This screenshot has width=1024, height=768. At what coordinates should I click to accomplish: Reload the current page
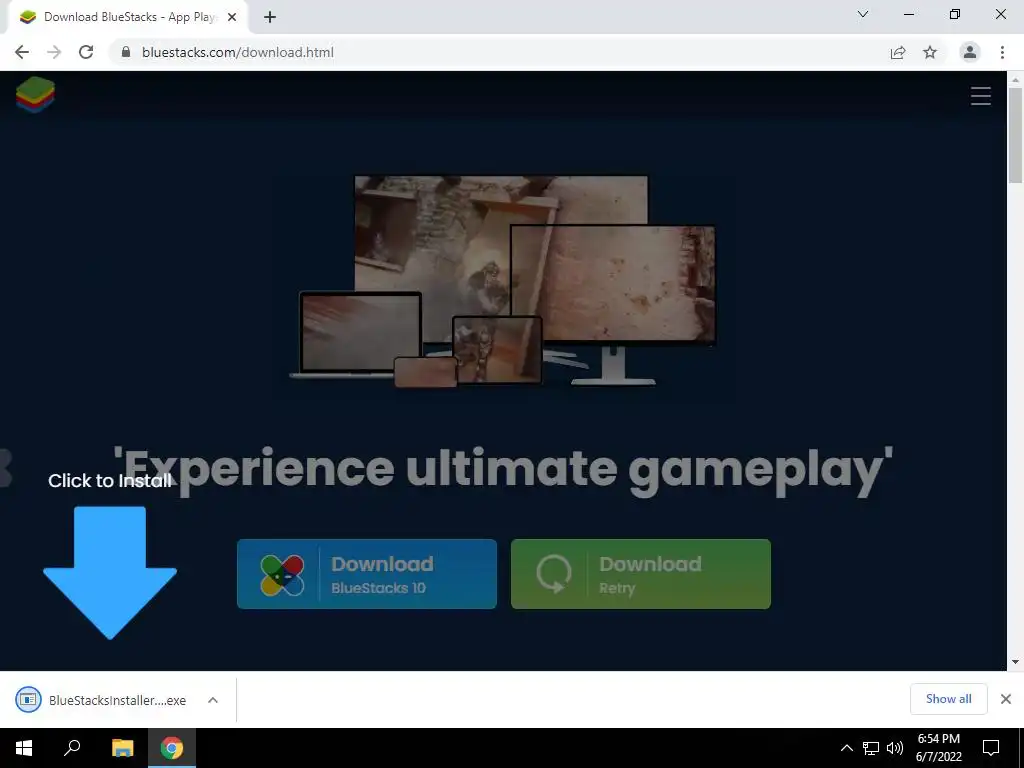[86, 52]
